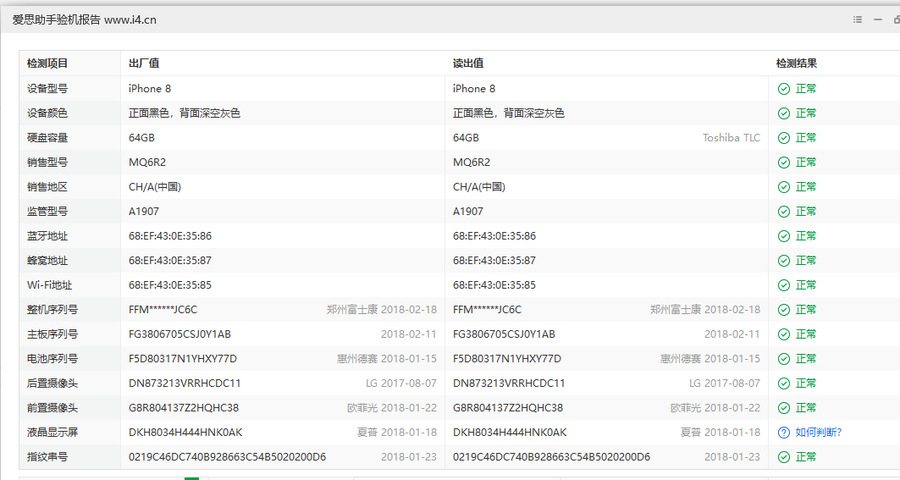
Task: Click read value 正面黑色，背面深空灰色
Action: pyautogui.click(x=509, y=113)
